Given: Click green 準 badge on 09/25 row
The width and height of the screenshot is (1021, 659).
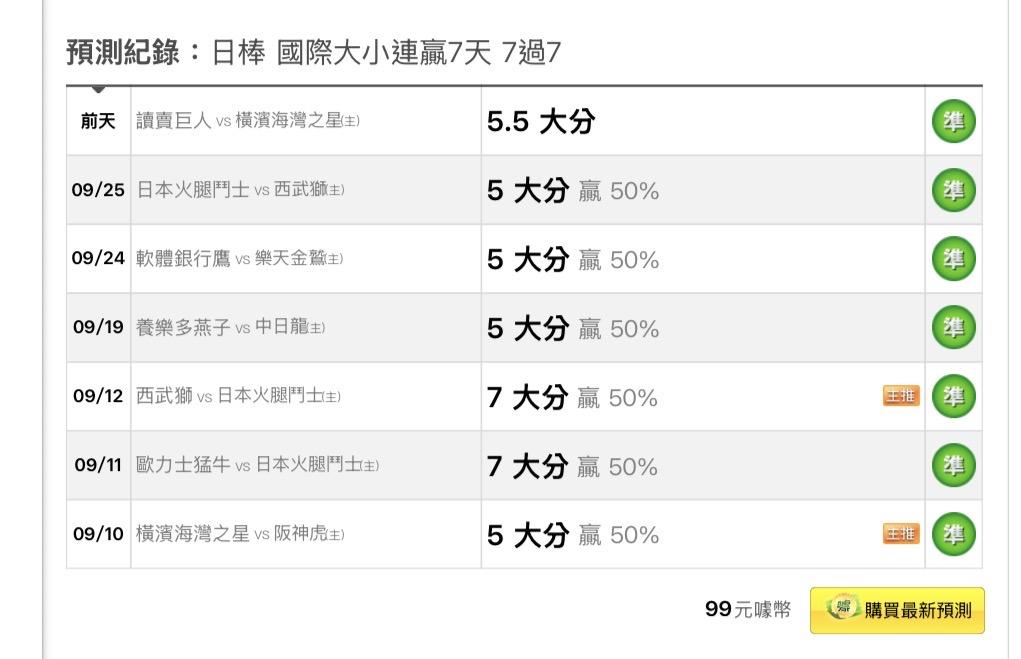Looking at the screenshot, I should pyautogui.click(x=953, y=190).
